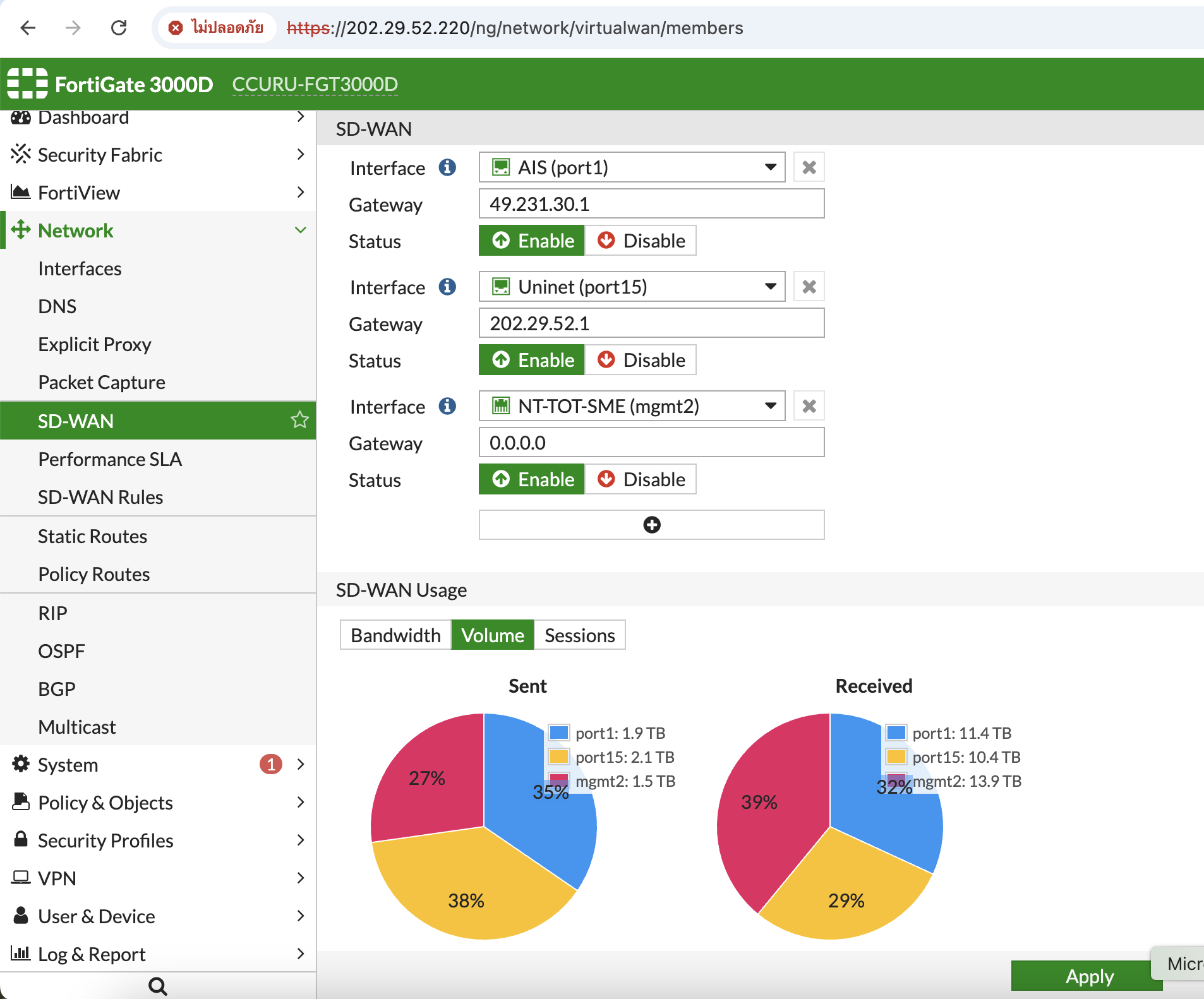Click the info icon beside the Uninet Interface label

tap(447, 287)
